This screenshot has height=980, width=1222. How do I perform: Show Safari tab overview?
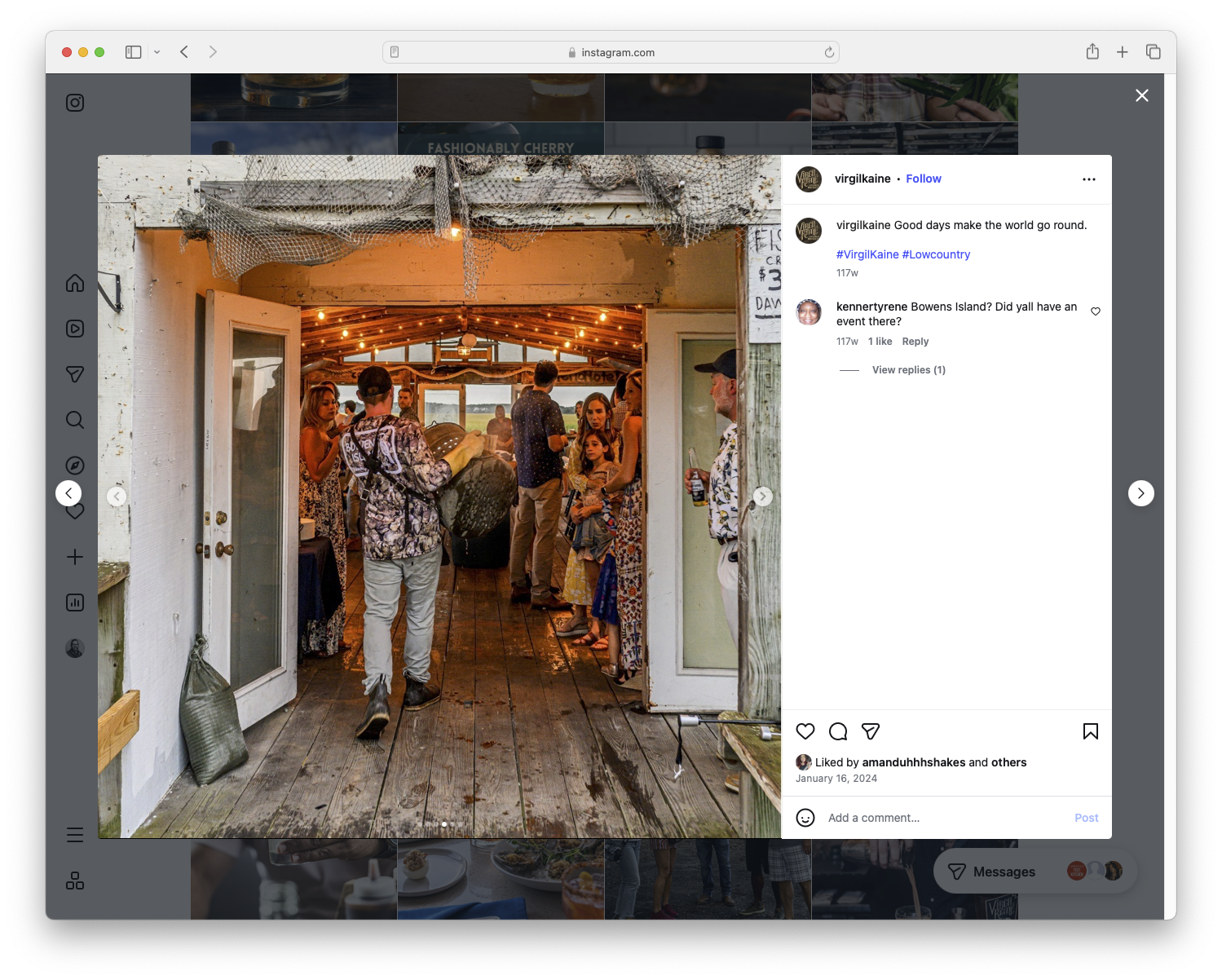[x=1154, y=52]
